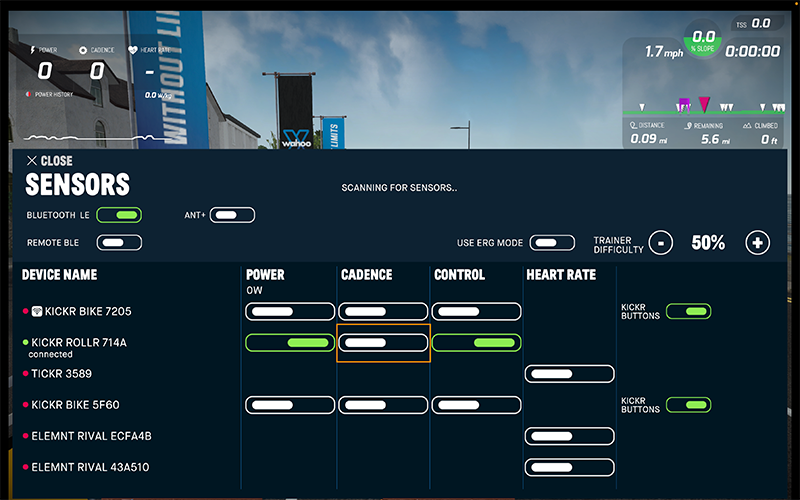
Task: Toggle Power for KICKR BIKE 5F60
Action: coord(290,405)
